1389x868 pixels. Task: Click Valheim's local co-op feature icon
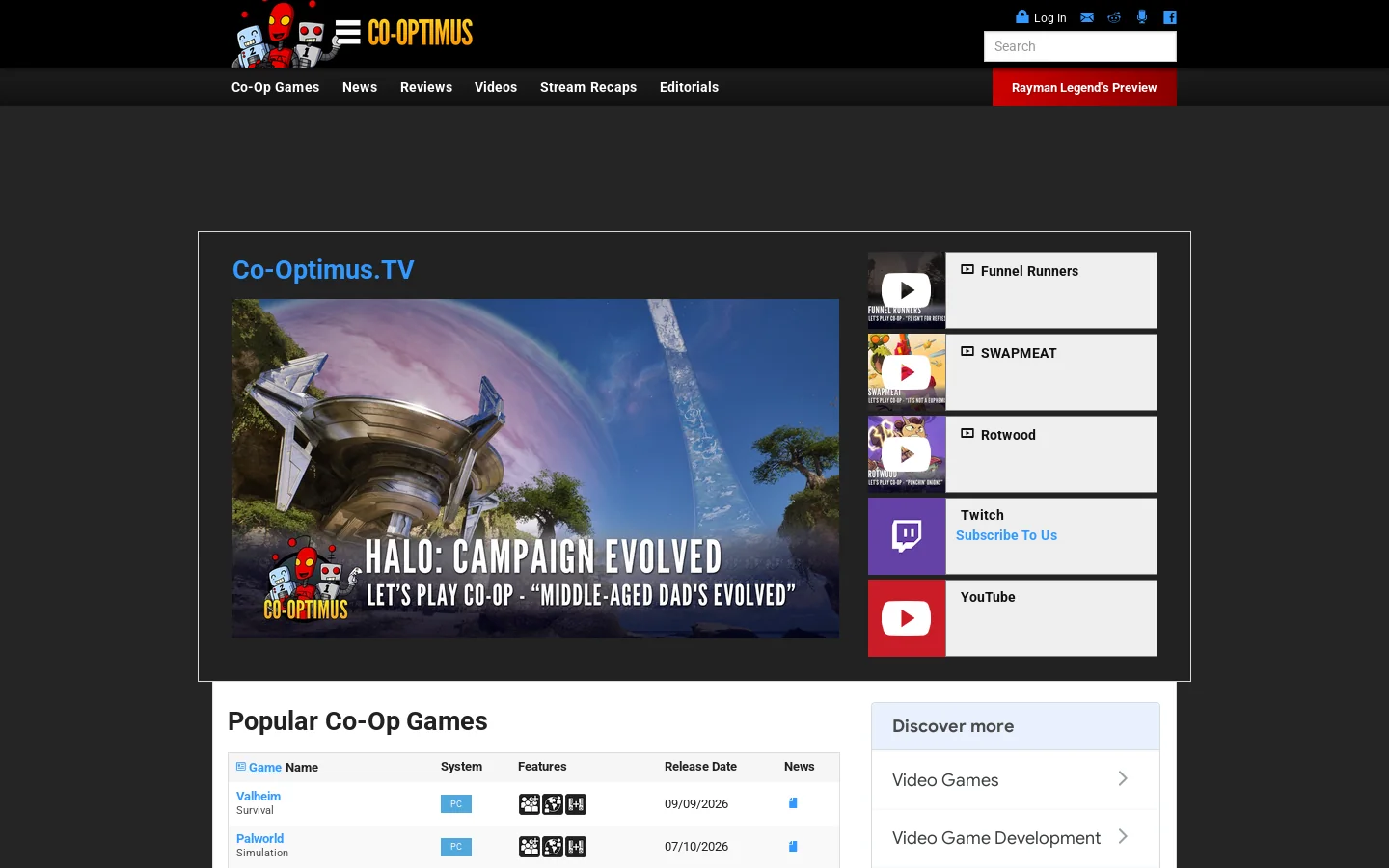[530, 804]
